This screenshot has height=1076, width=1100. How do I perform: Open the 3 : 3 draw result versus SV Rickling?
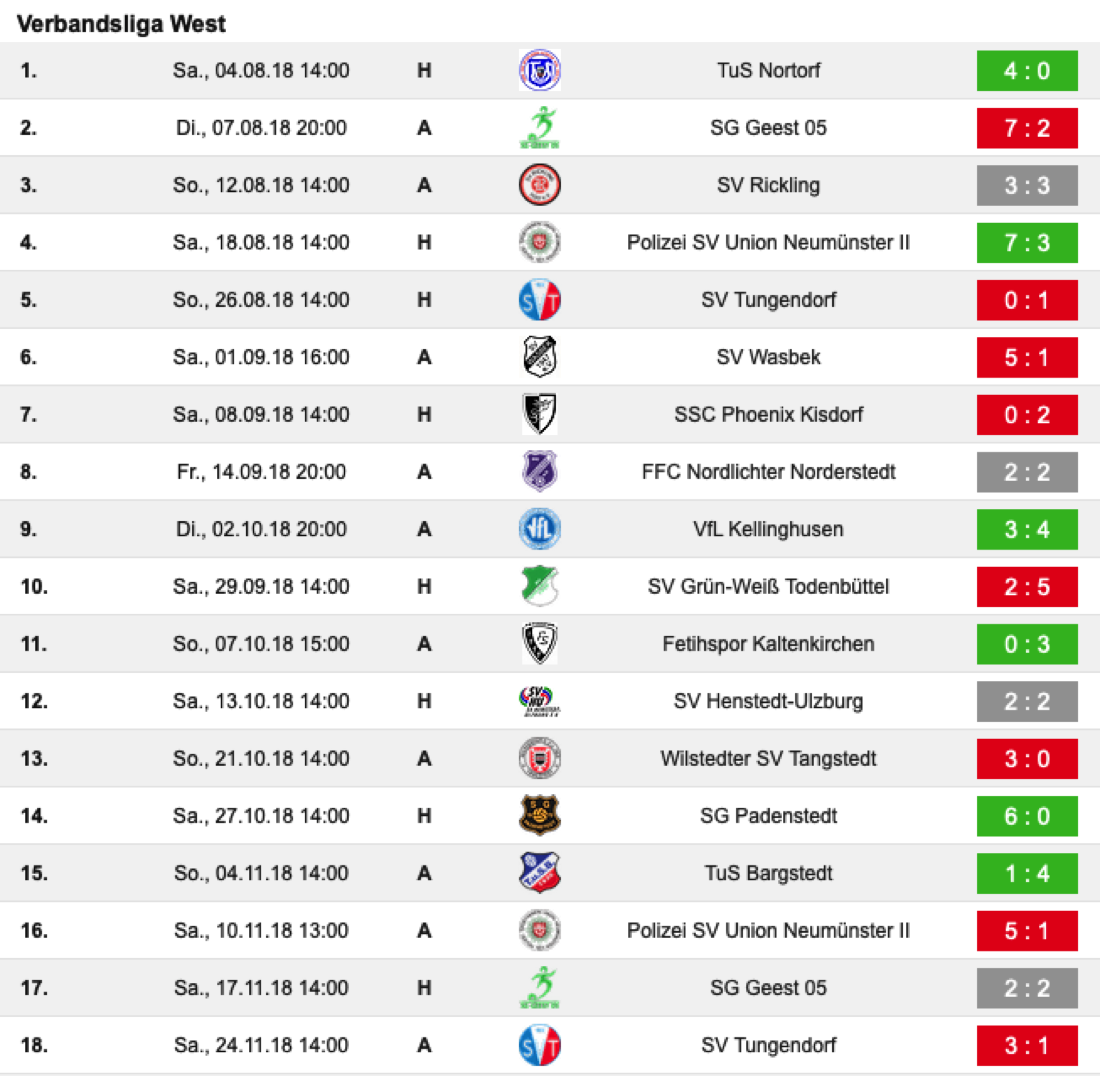click(x=1027, y=185)
